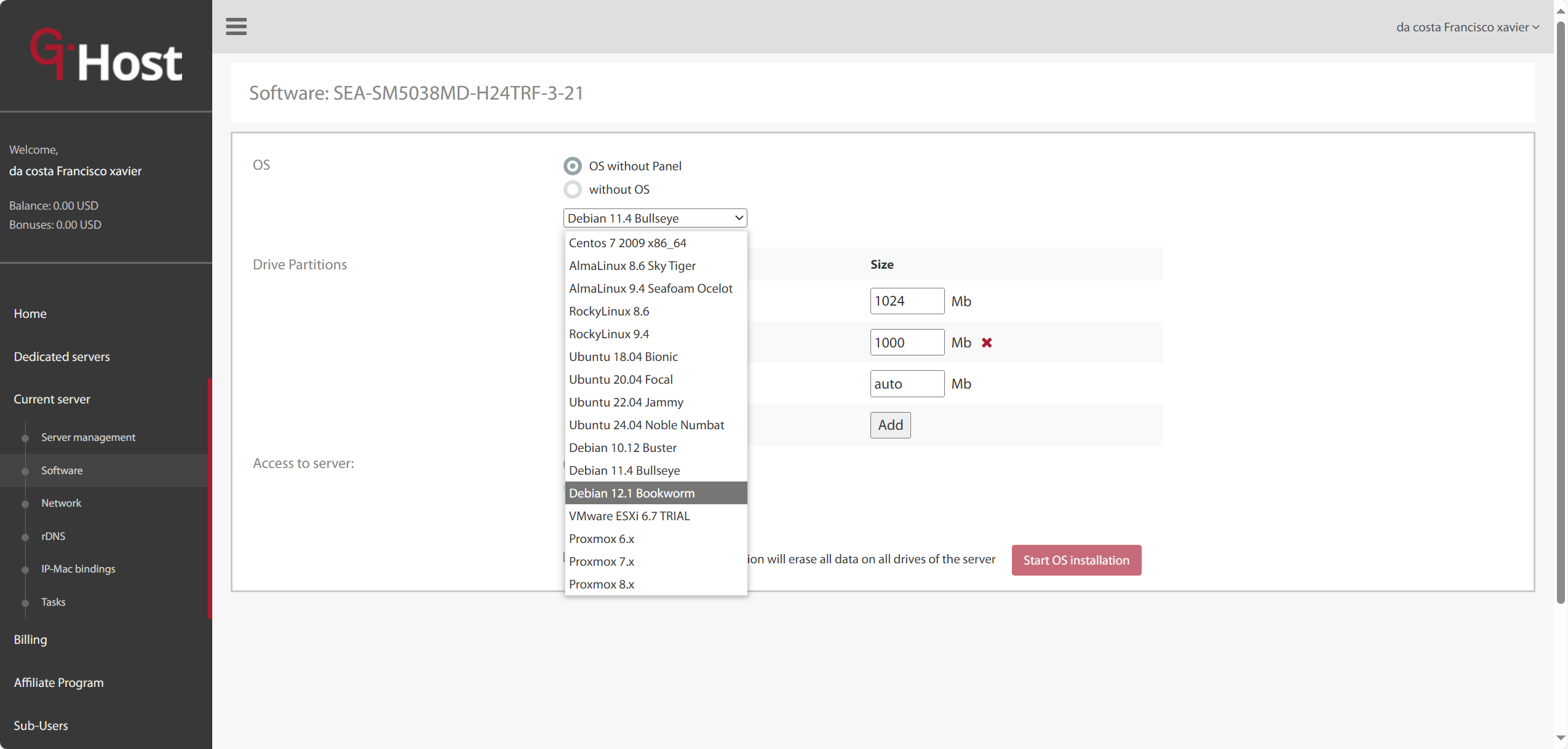Go to rDNS submenu item
The width and height of the screenshot is (1568, 749).
click(53, 536)
